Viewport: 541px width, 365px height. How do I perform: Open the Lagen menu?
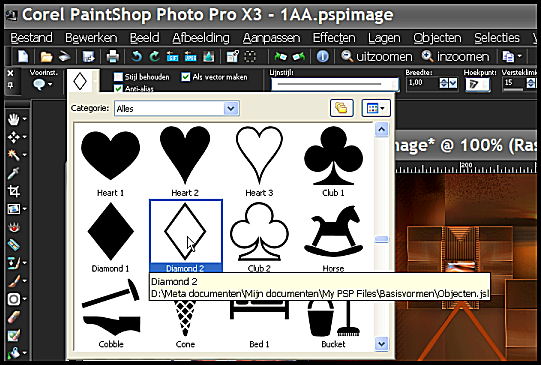384,38
